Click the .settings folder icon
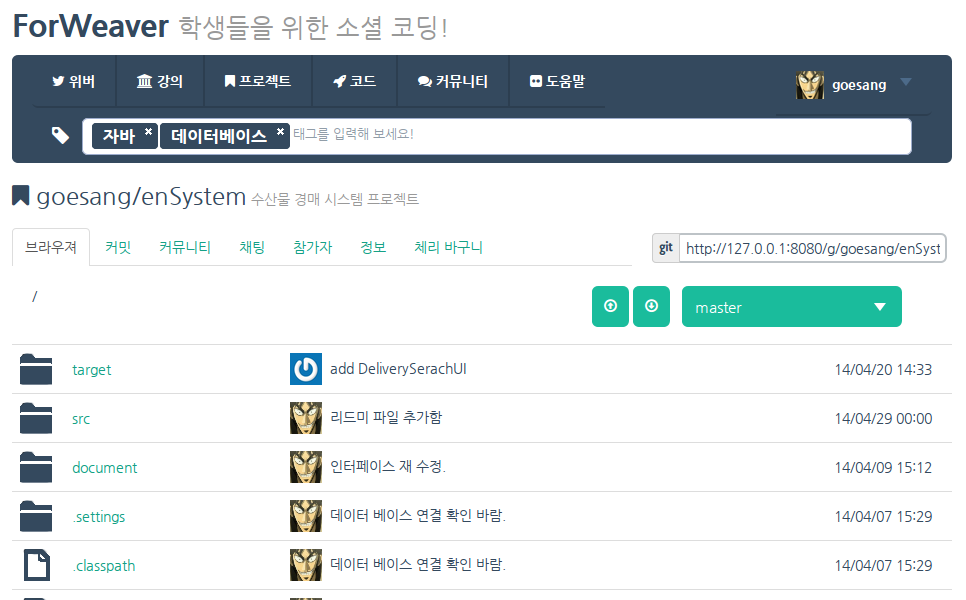Image resolution: width=966 pixels, height=600 pixels. click(x=36, y=516)
